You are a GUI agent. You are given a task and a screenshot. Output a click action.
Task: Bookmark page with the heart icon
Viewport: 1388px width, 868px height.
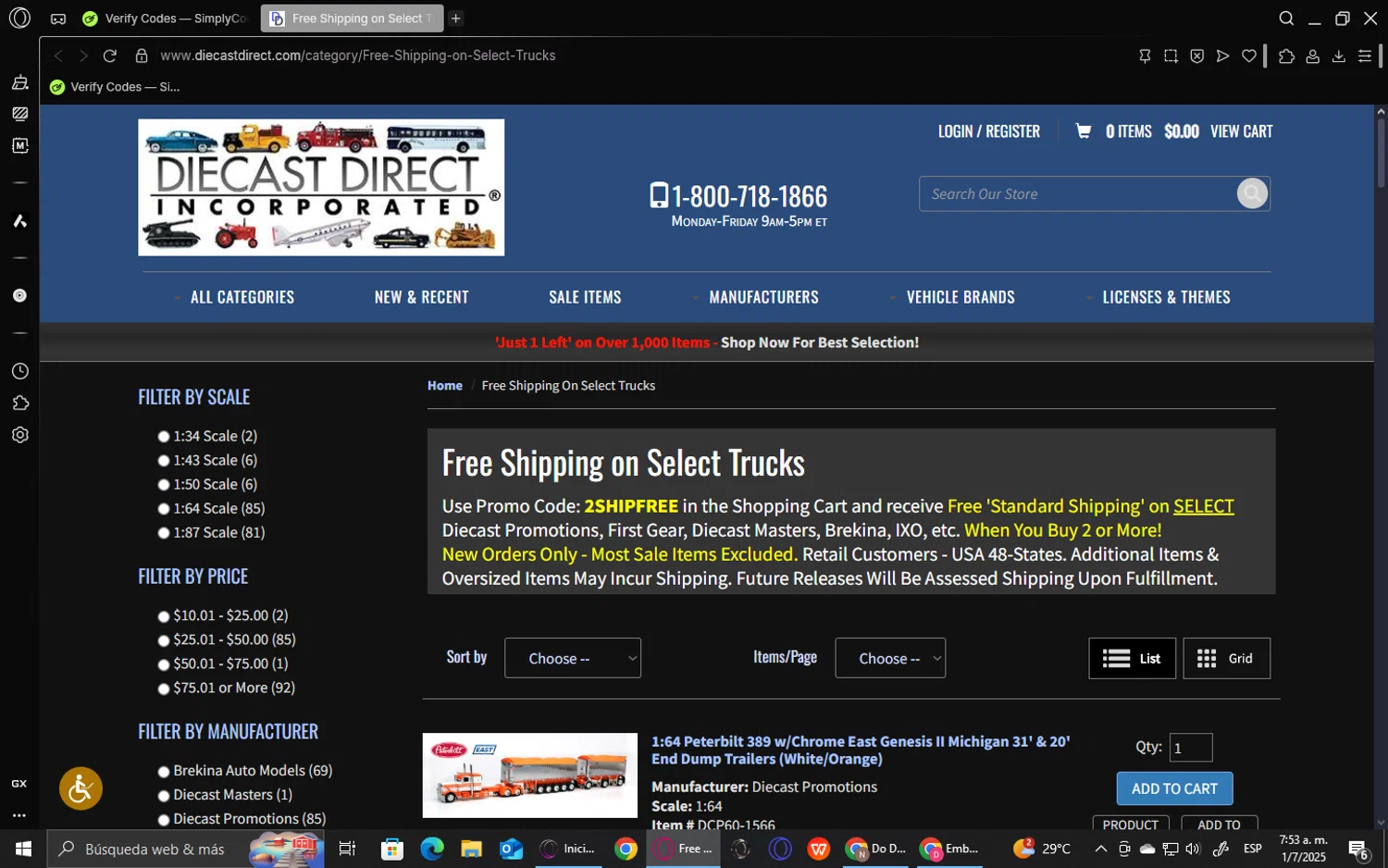(1248, 56)
